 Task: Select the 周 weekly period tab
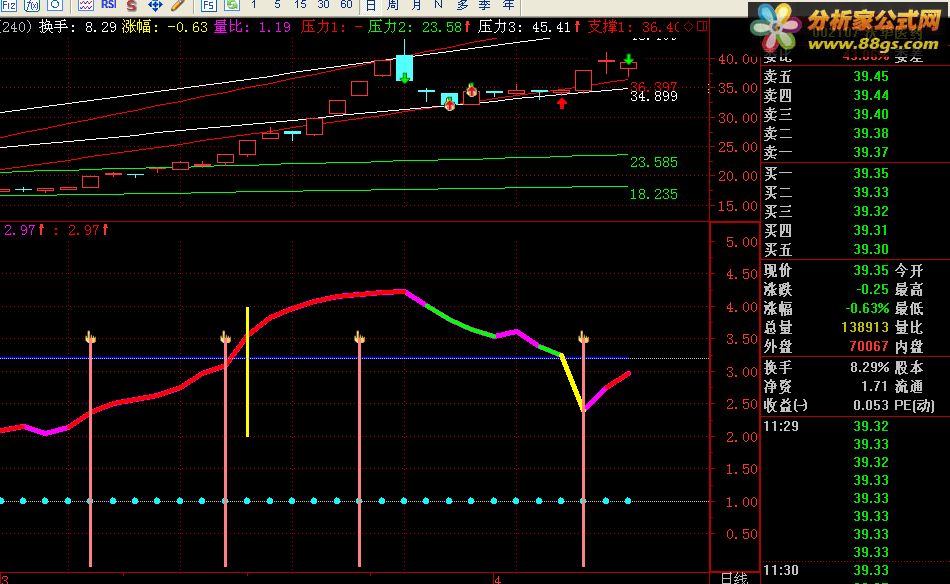point(393,5)
